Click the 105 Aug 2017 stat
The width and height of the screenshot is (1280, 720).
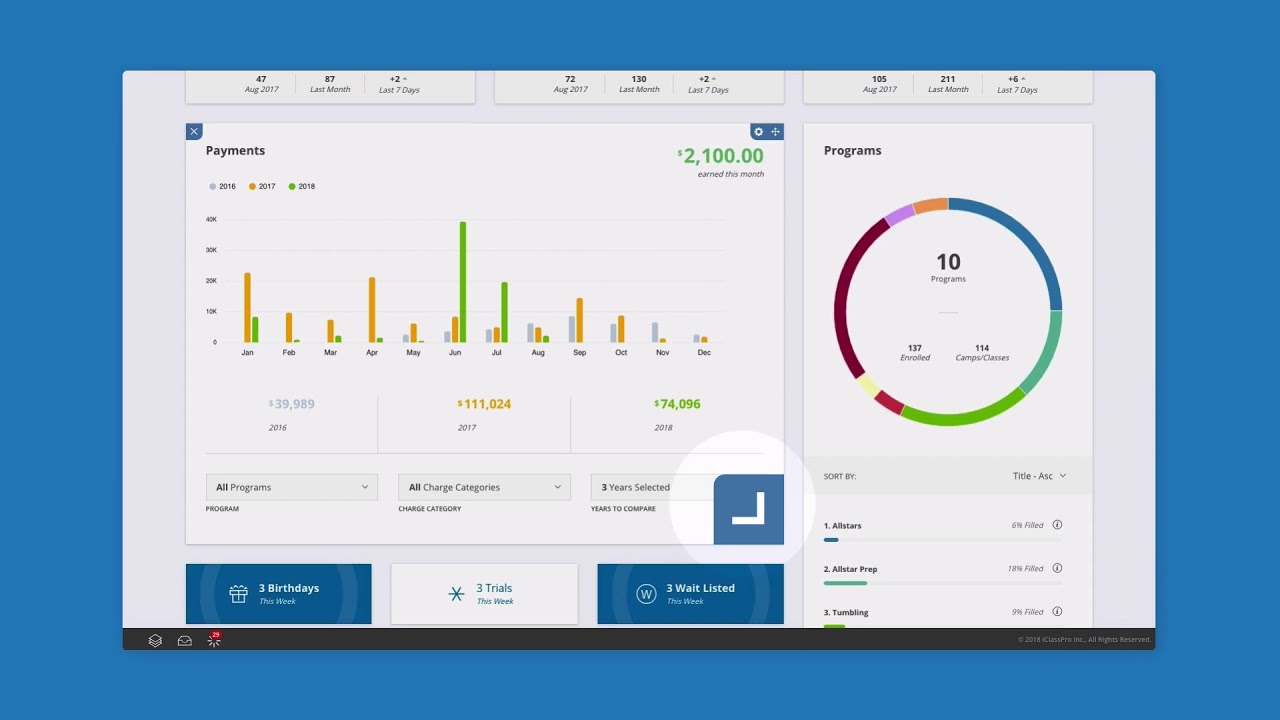click(879, 84)
